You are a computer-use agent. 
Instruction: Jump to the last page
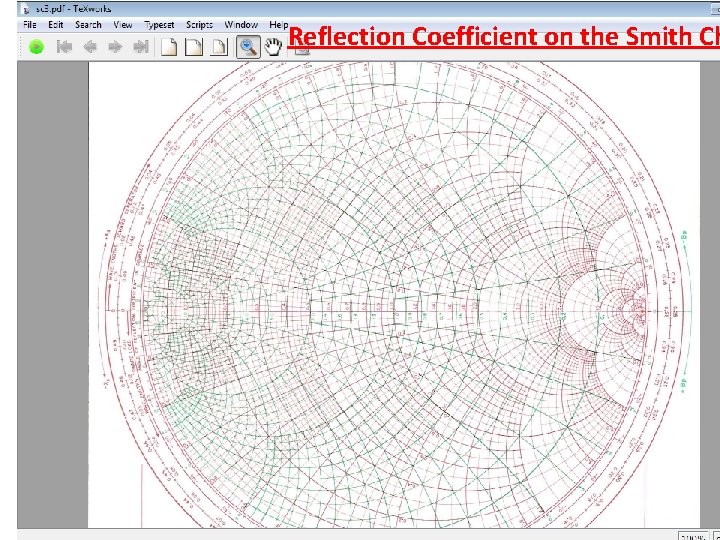tap(141, 47)
